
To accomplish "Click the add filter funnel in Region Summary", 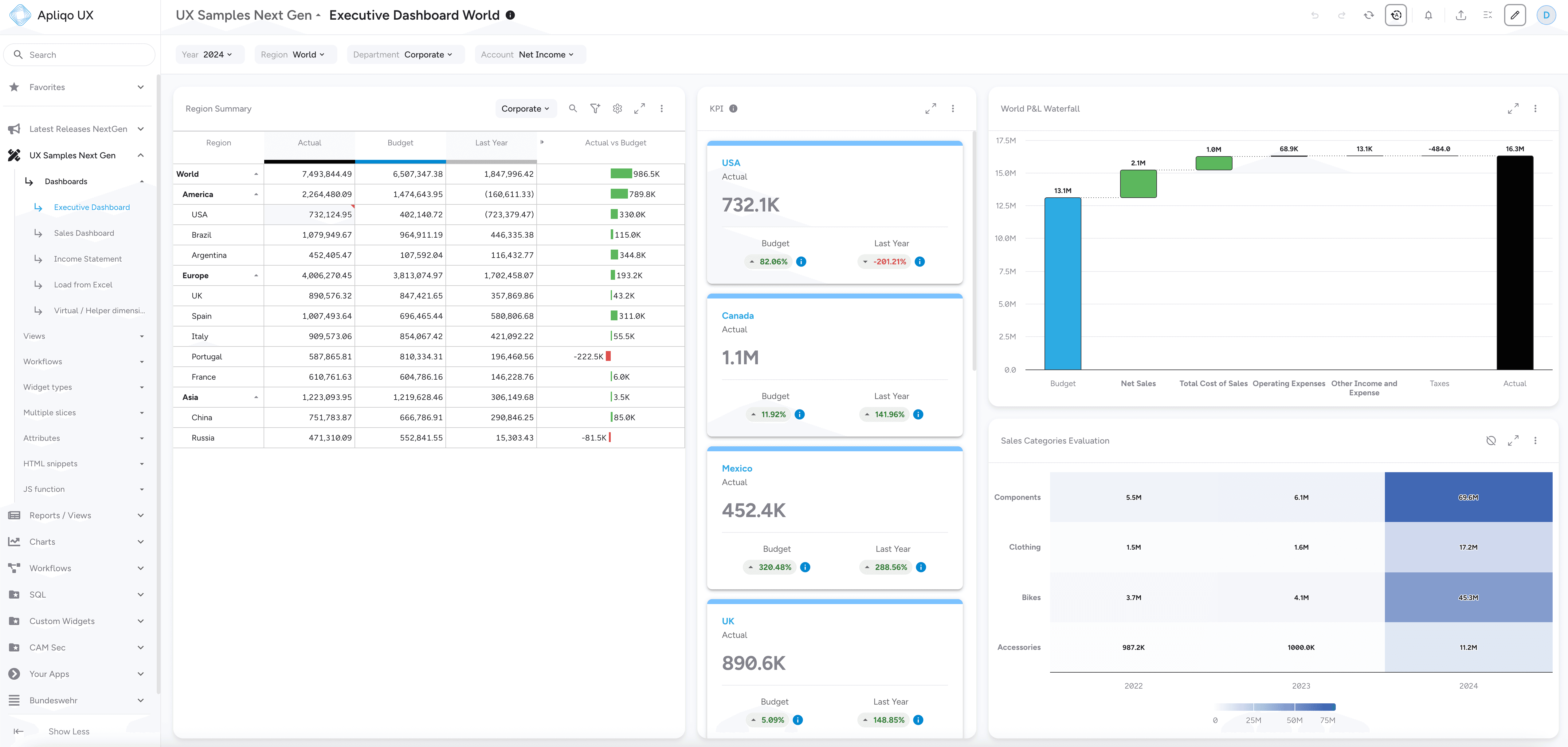I will point(595,109).
